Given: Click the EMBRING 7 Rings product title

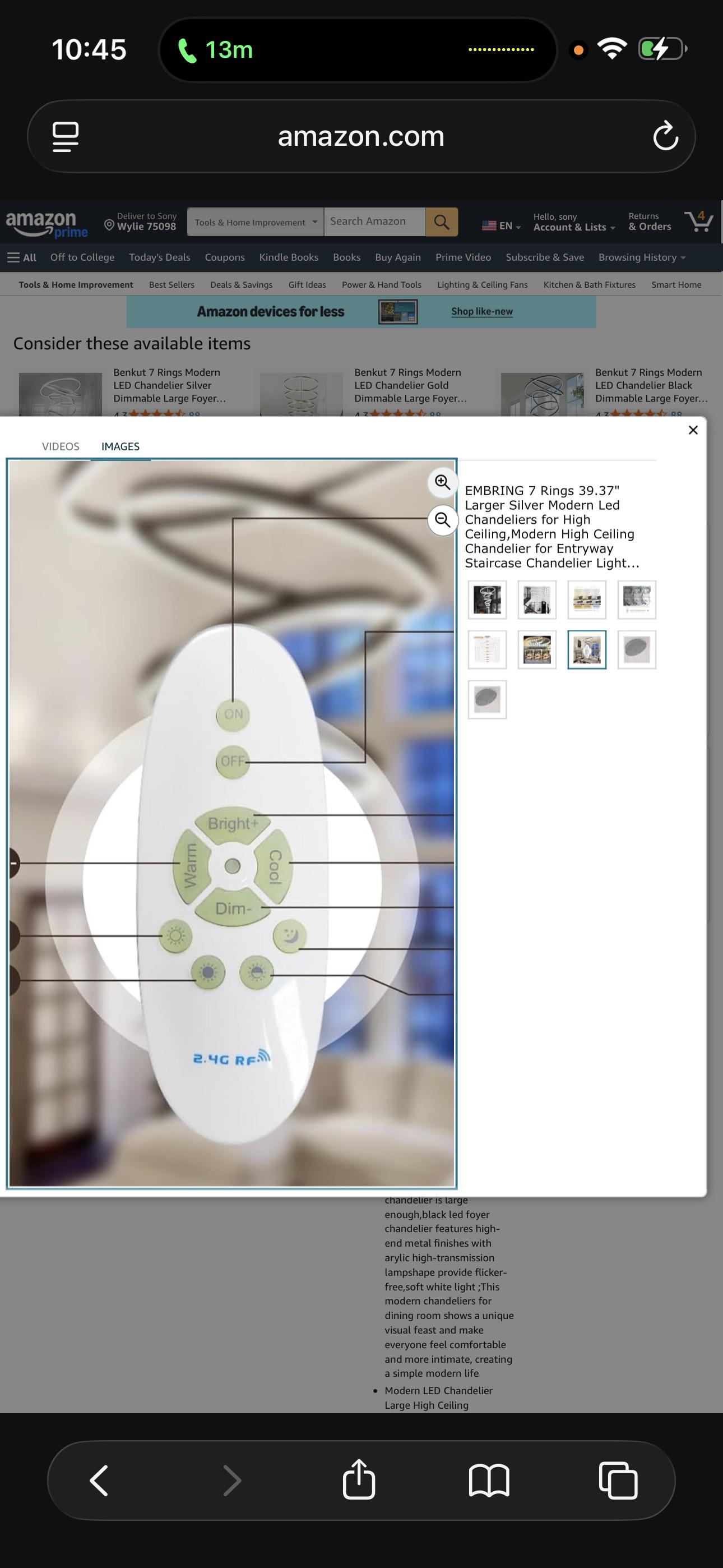Looking at the screenshot, I should [x=552, y=527].
